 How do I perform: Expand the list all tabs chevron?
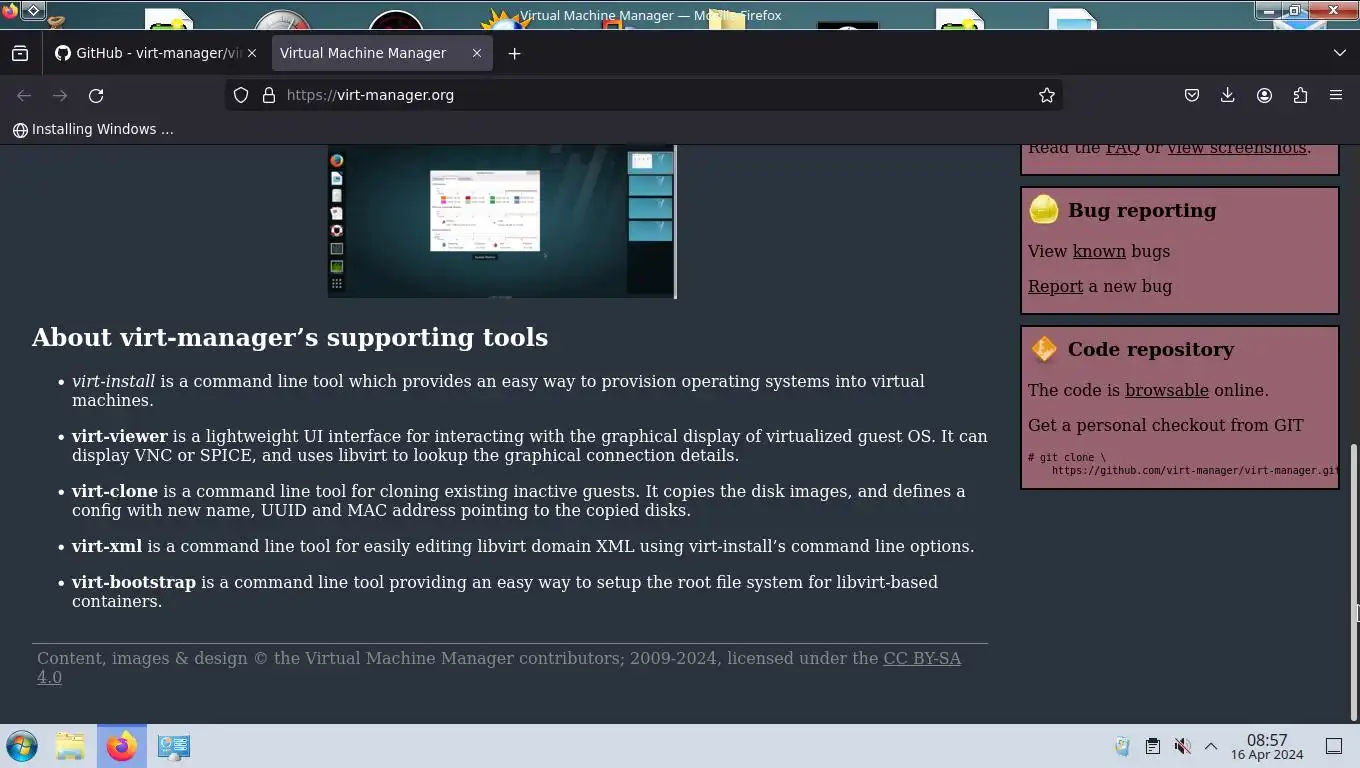pos(1339,53)
